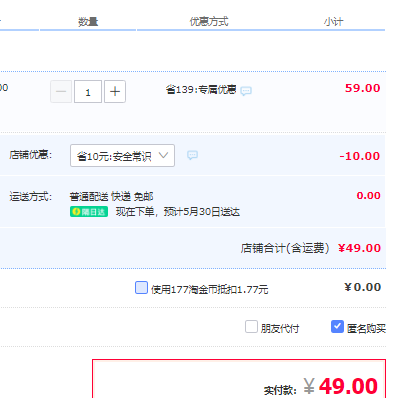The image size is (399, 398).
Task: Click the 普通配送 快递 免邮 shipping text
Action: [x=111, y=197]
